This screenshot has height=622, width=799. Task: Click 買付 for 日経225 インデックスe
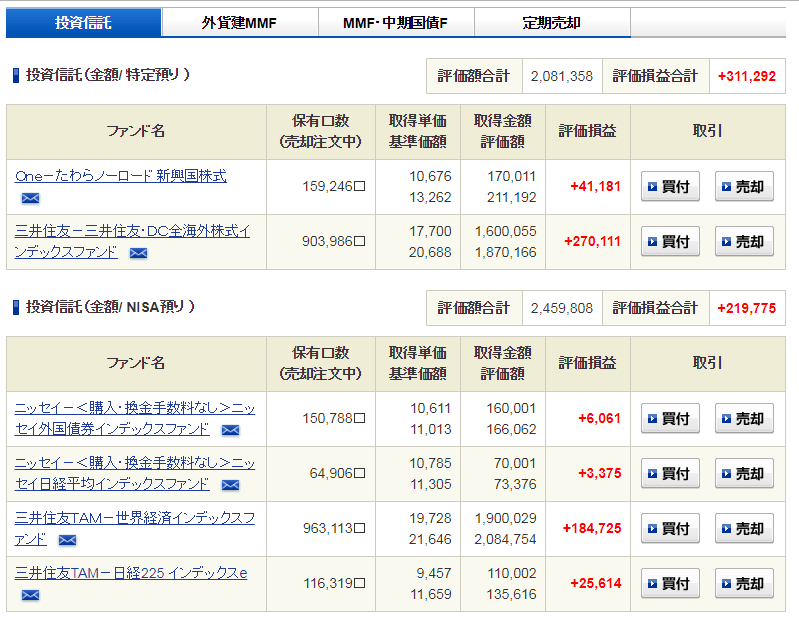(670, 584)
